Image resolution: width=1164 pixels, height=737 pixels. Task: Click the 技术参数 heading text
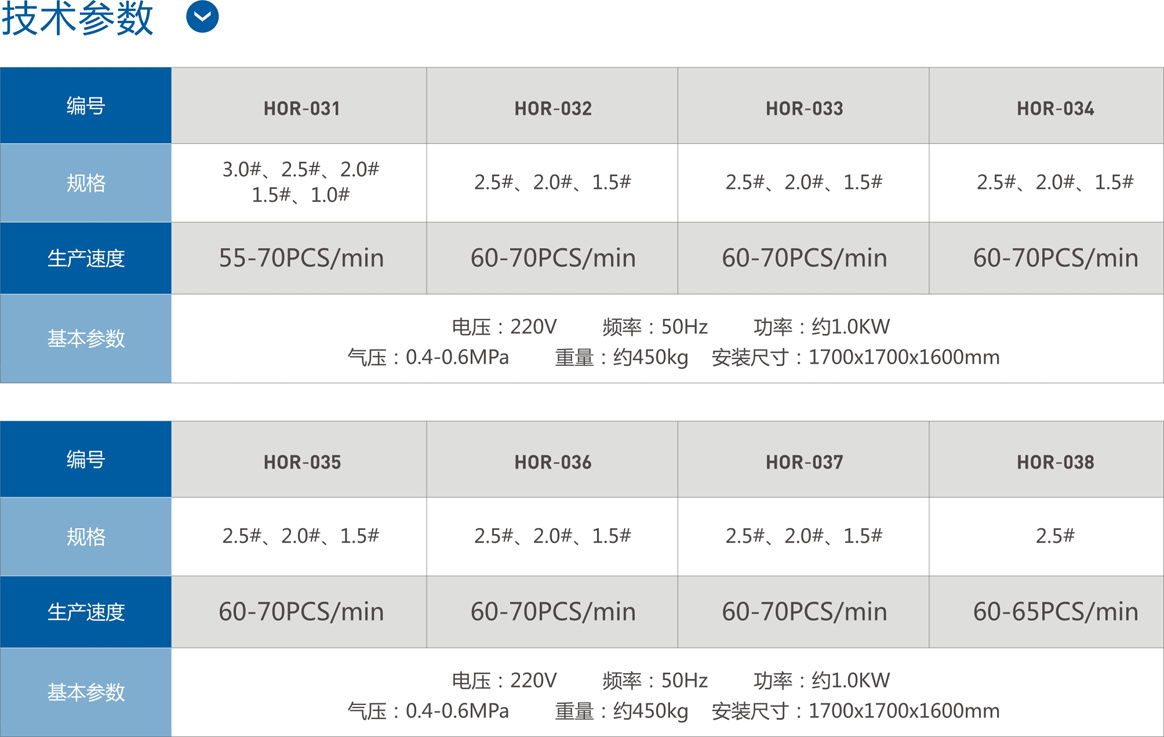pyautogui.click(x=77, y=18)
